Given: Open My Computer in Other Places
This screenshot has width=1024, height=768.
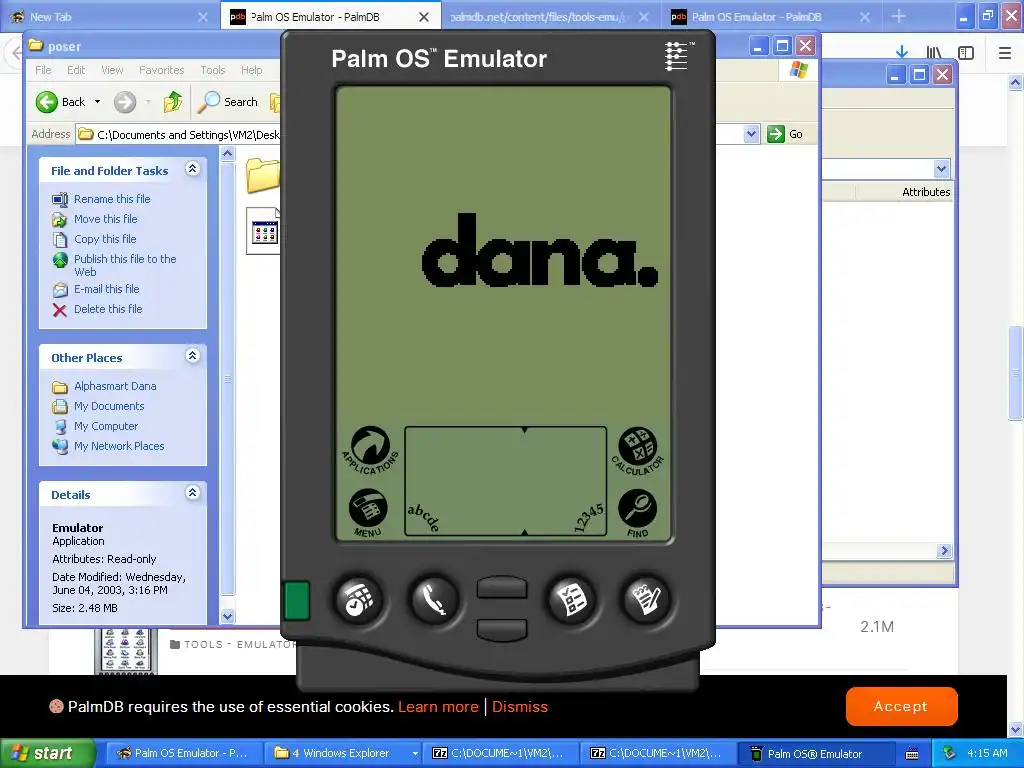Looking at the screenshot, I should coord(106,426).
